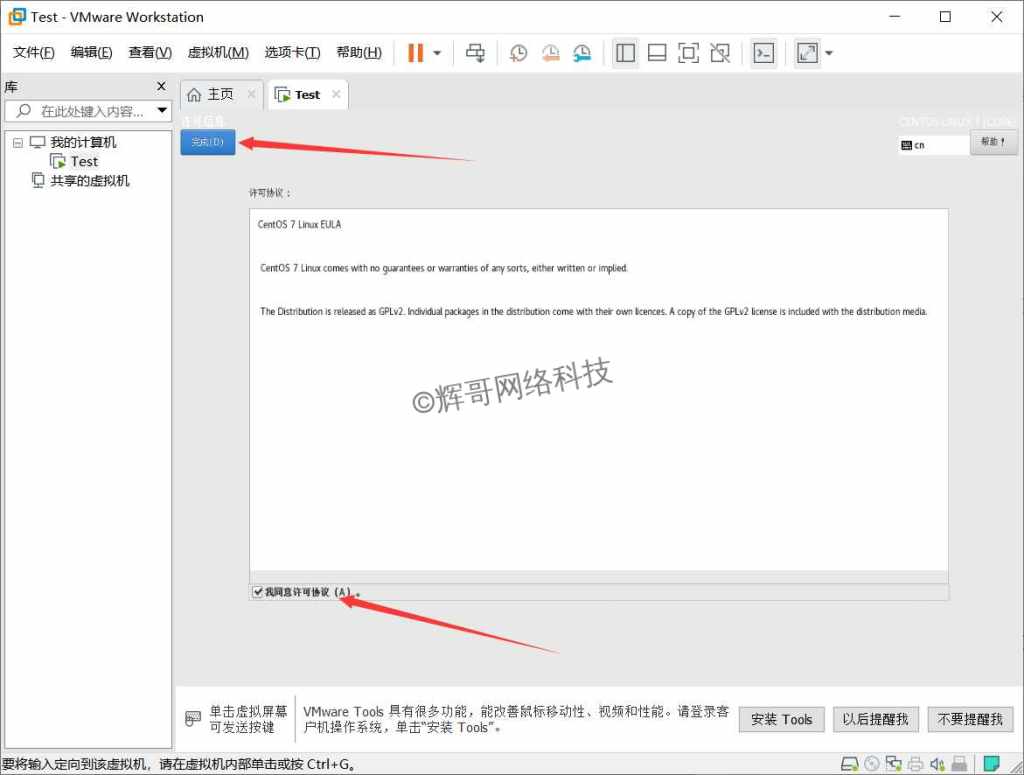Send Ctrl+Alt+Del toolbar icon
The image size is (1024, 775).
[x=475, y=53]
